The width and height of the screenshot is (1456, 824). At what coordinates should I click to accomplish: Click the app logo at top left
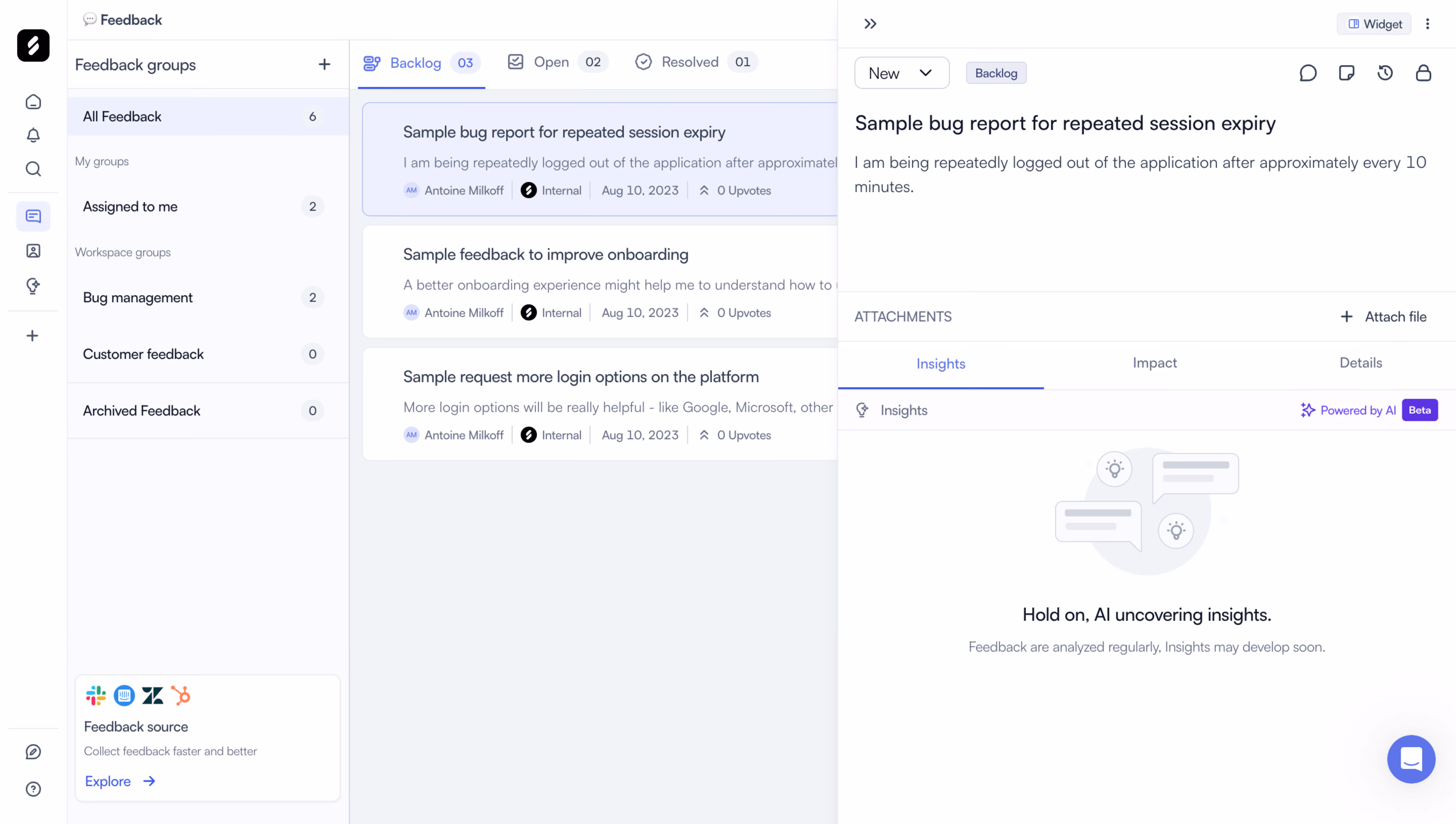coord(33,45)
